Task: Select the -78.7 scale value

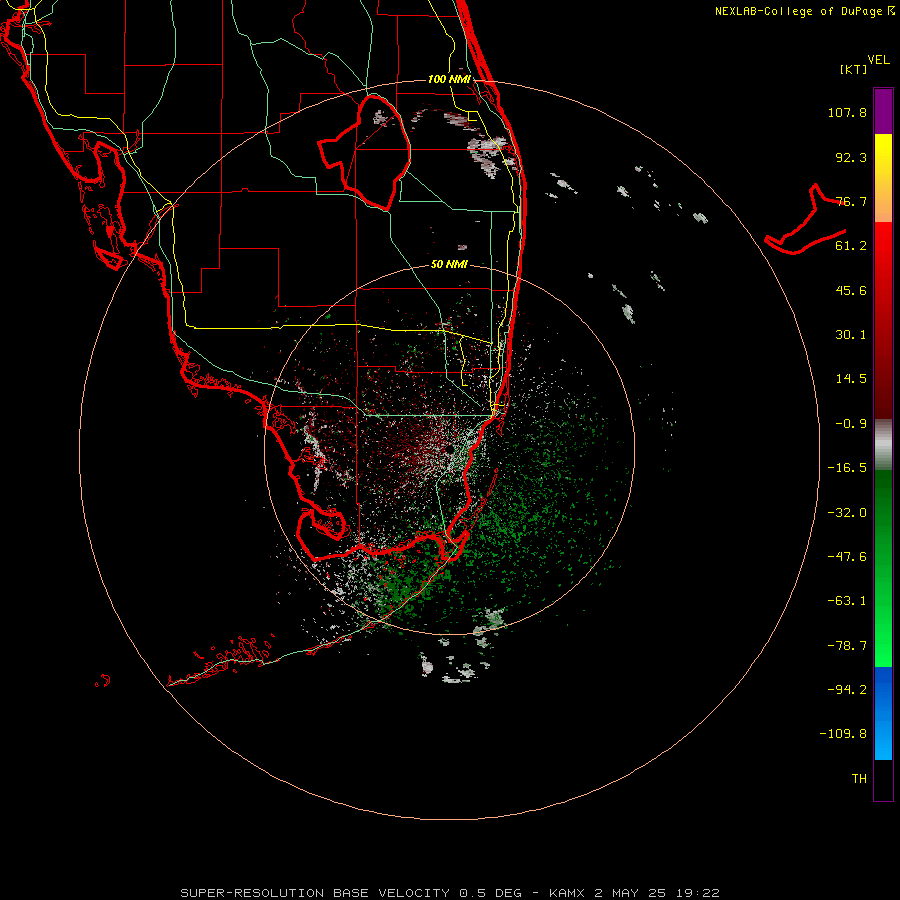Action: [x=847, y=646]
